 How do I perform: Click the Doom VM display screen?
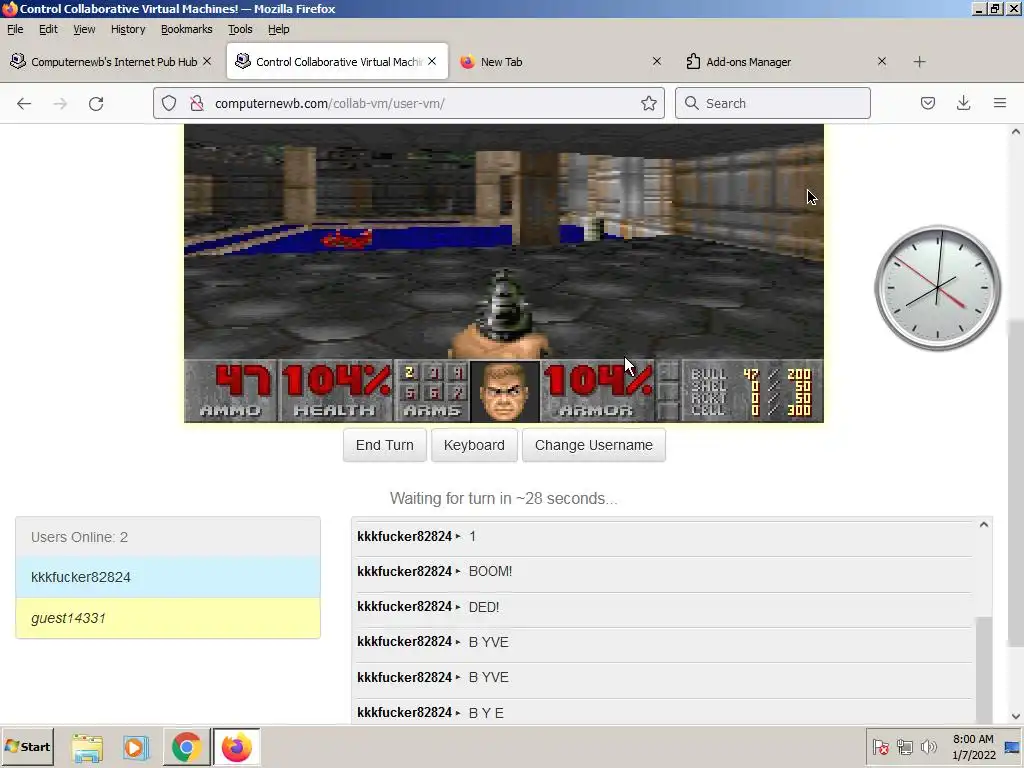pyautogui.click(x=504, y=274)
